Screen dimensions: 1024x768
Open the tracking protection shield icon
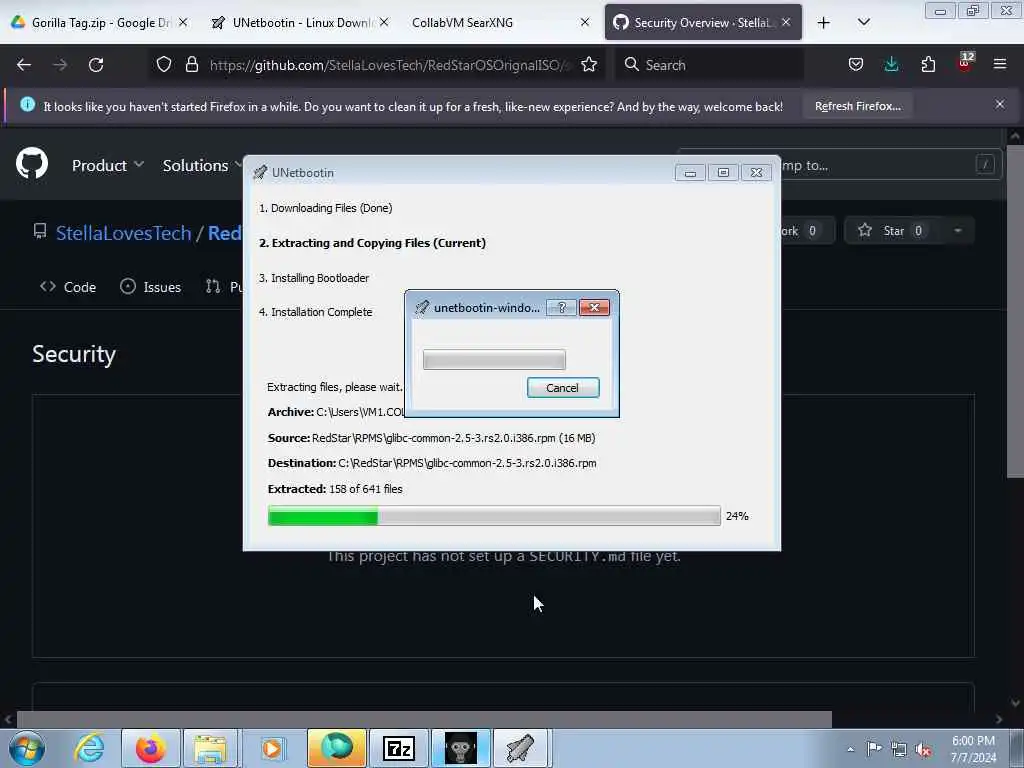pos(164,65)
